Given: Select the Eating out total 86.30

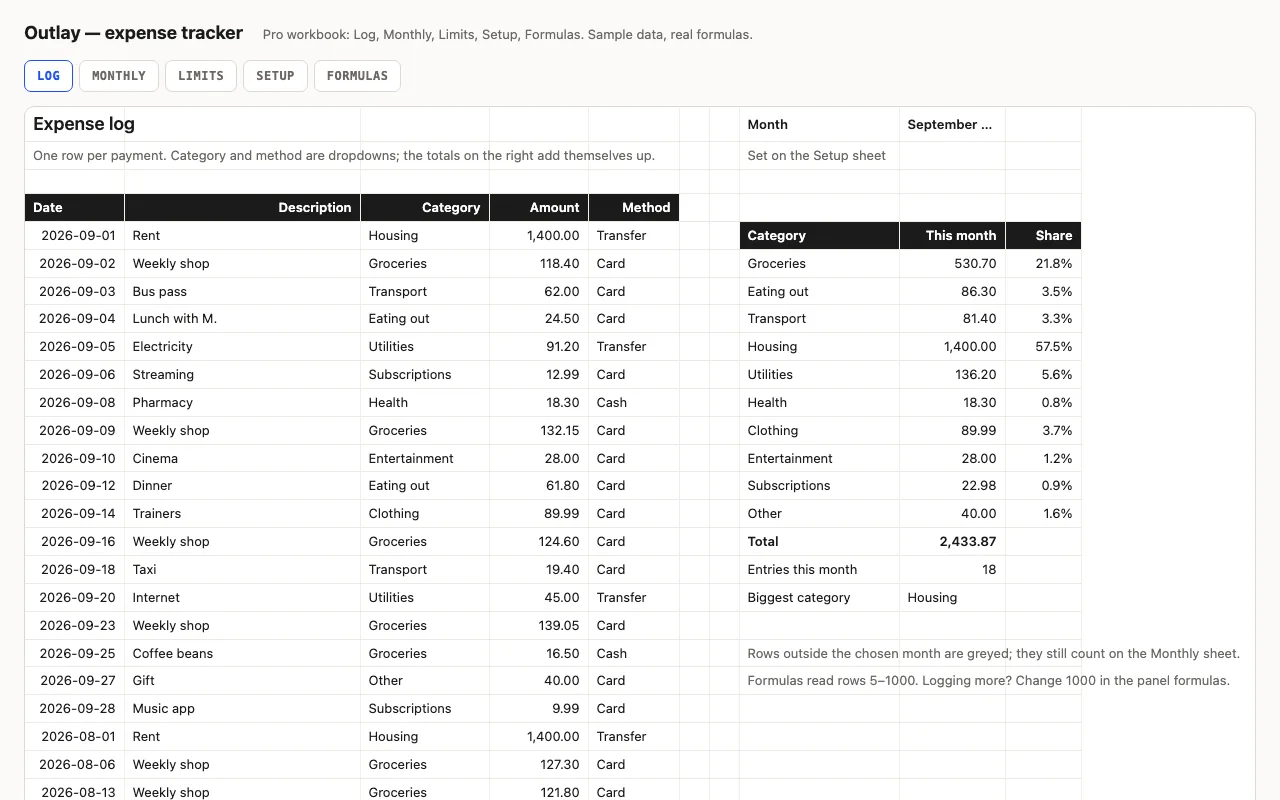Looking at the screenshot, I should [953, 292].
